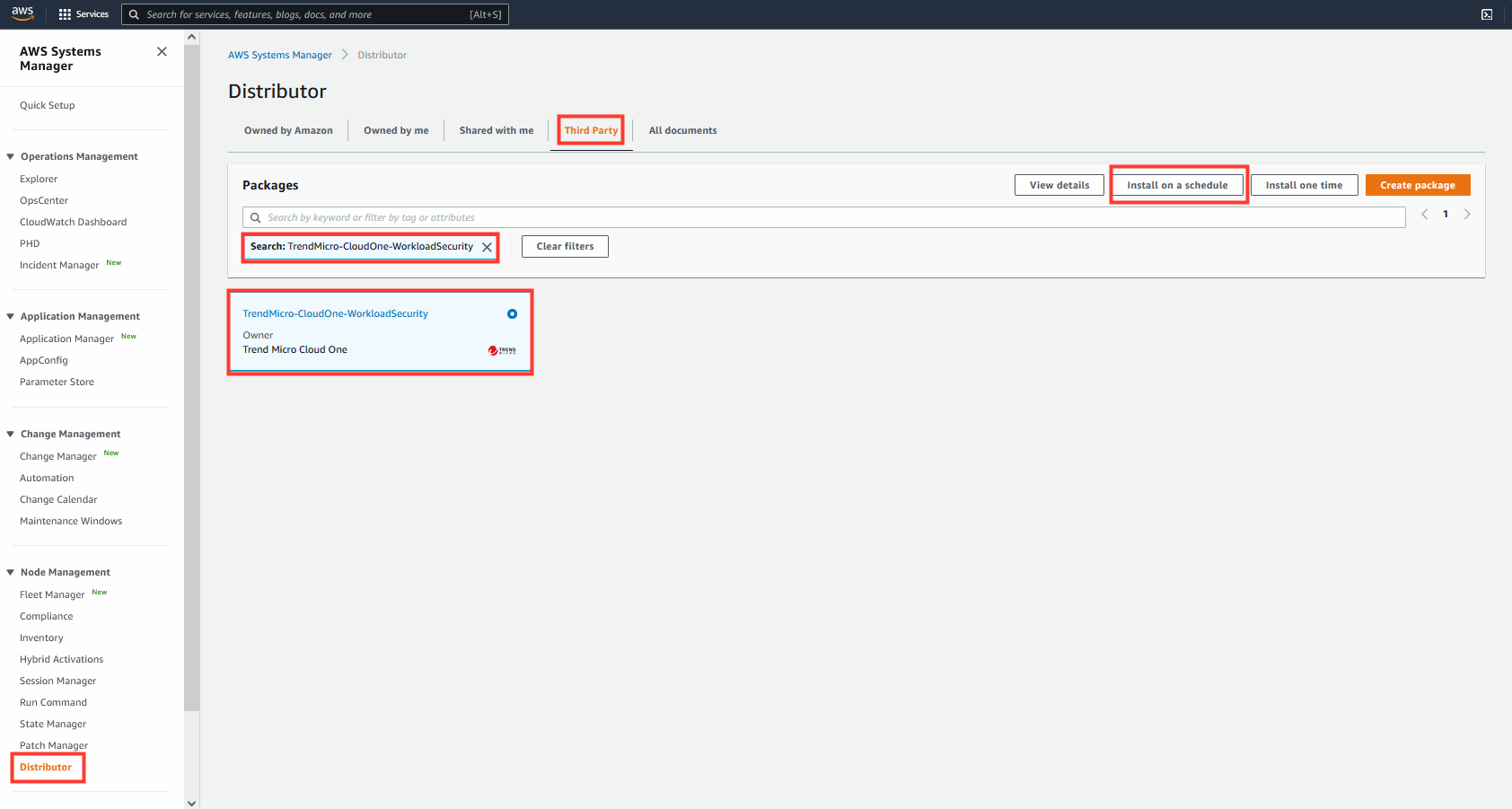Click Install one time button
1512x809 pixels.
(1304, 185)
